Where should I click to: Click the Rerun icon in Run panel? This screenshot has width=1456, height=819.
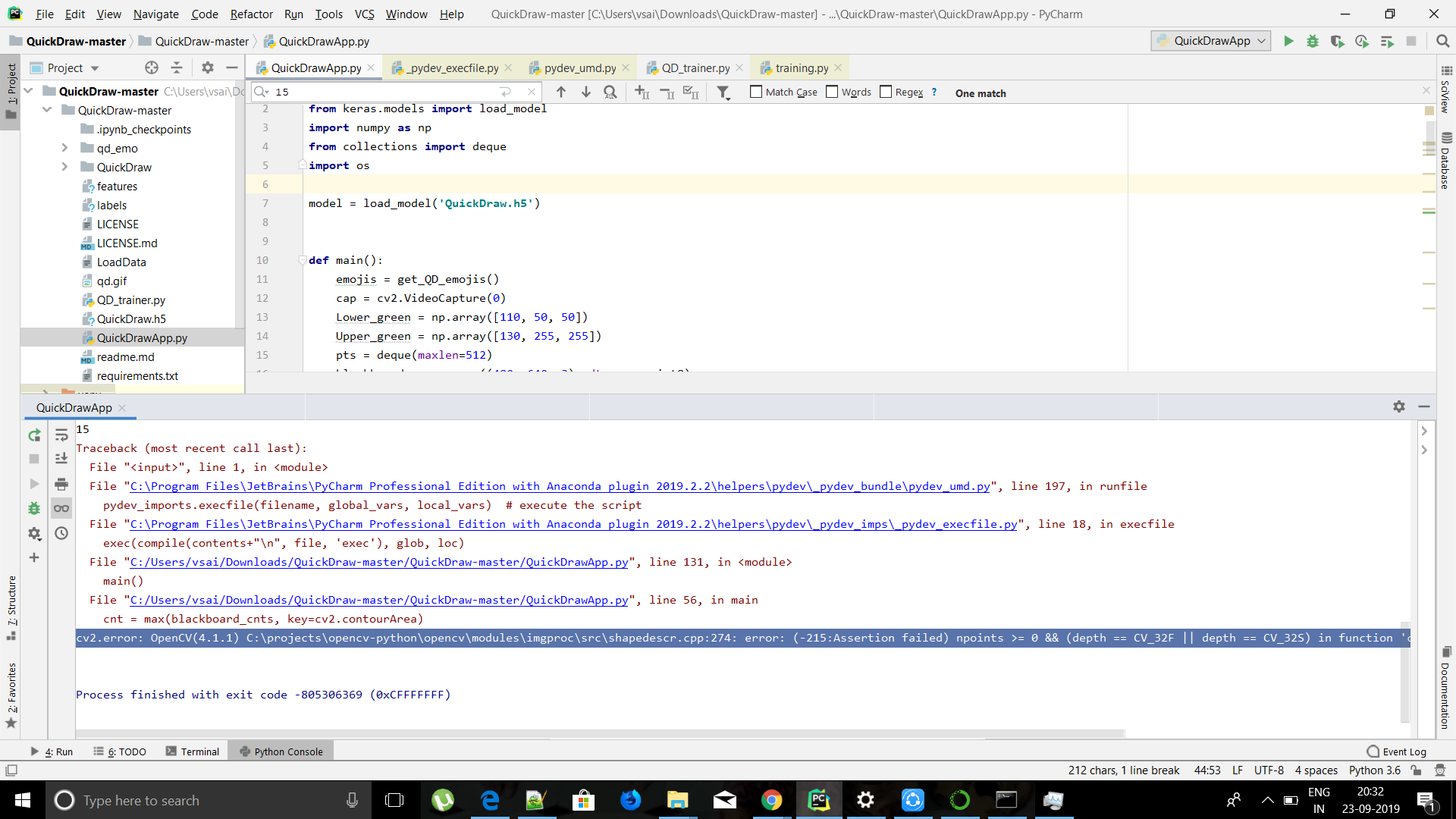tap(34, 435)
